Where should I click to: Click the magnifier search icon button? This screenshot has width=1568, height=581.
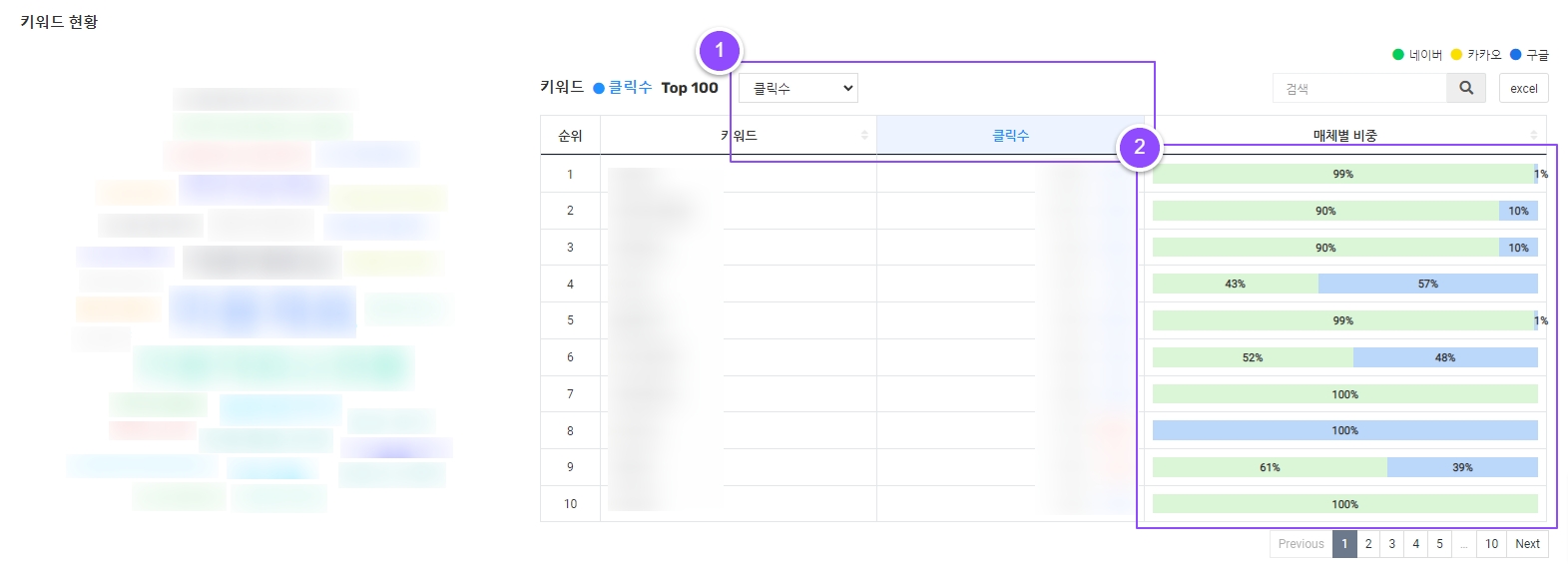pyautogui.click(x=1465, y=88)
